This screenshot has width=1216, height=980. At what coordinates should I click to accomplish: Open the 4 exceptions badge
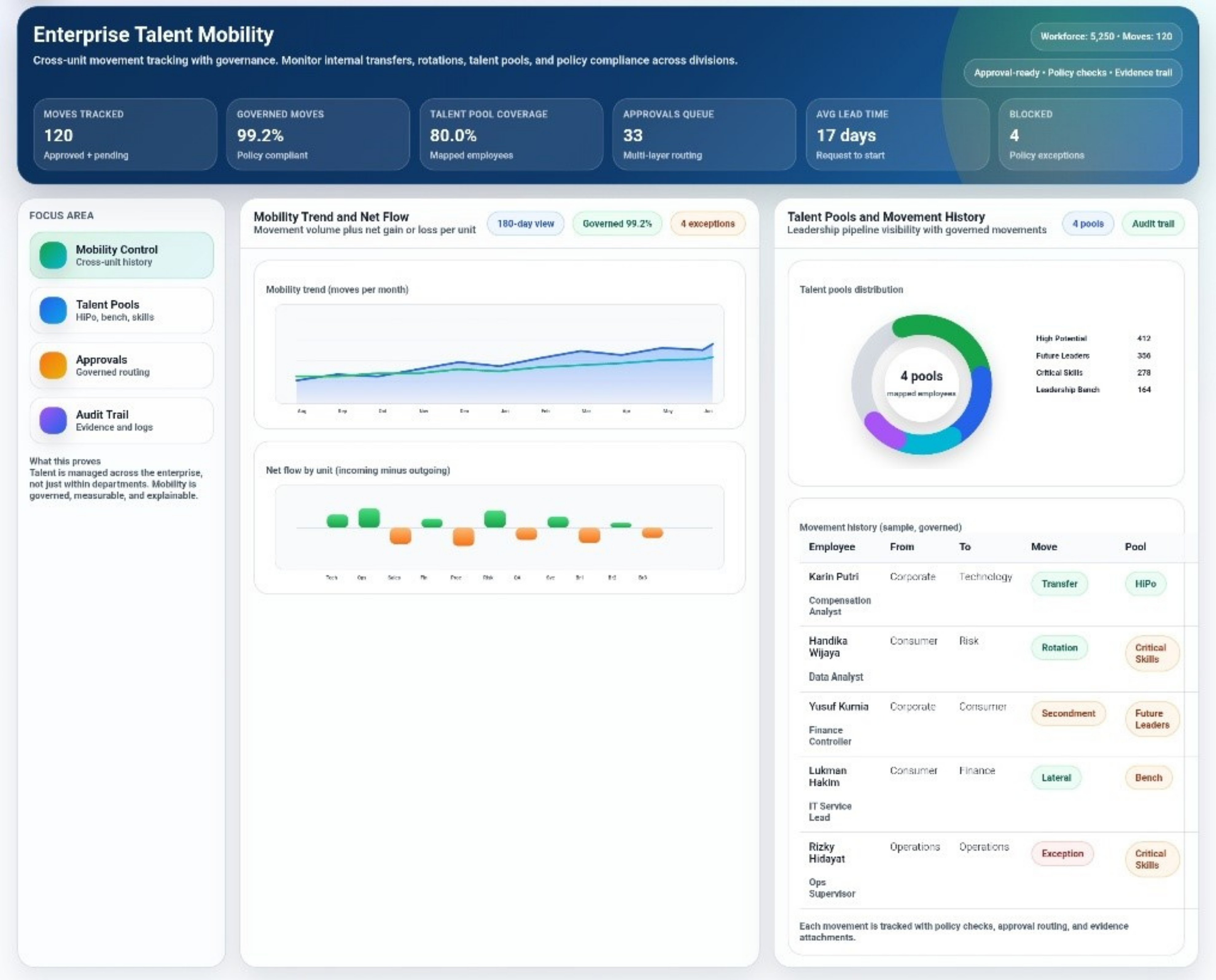tap(707, 224)
